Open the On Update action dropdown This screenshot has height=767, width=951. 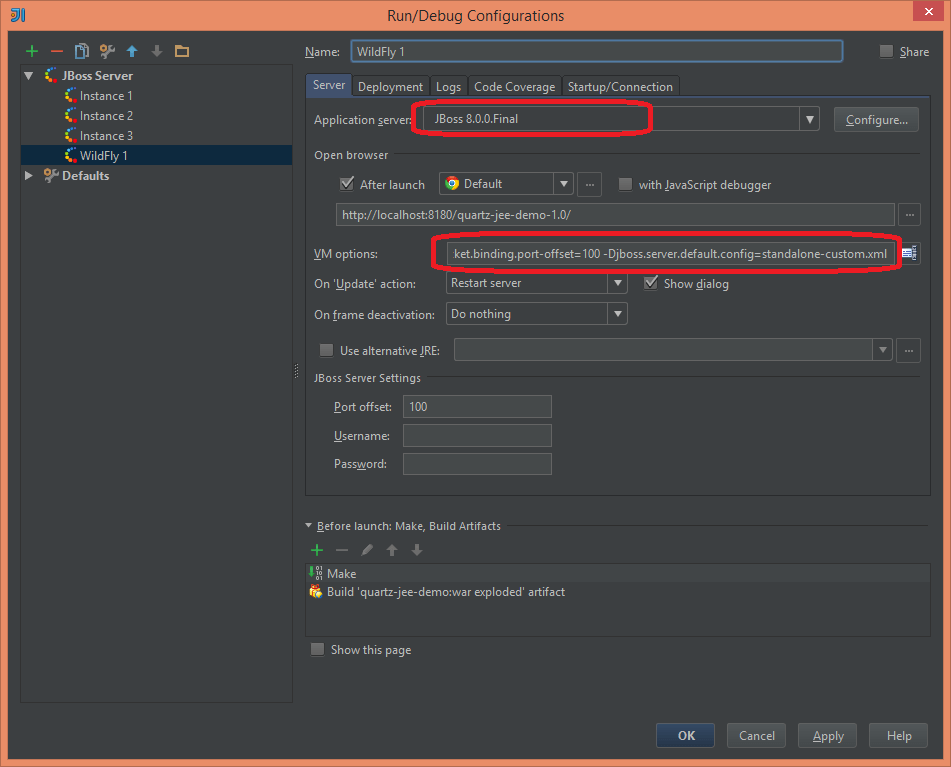617,284
